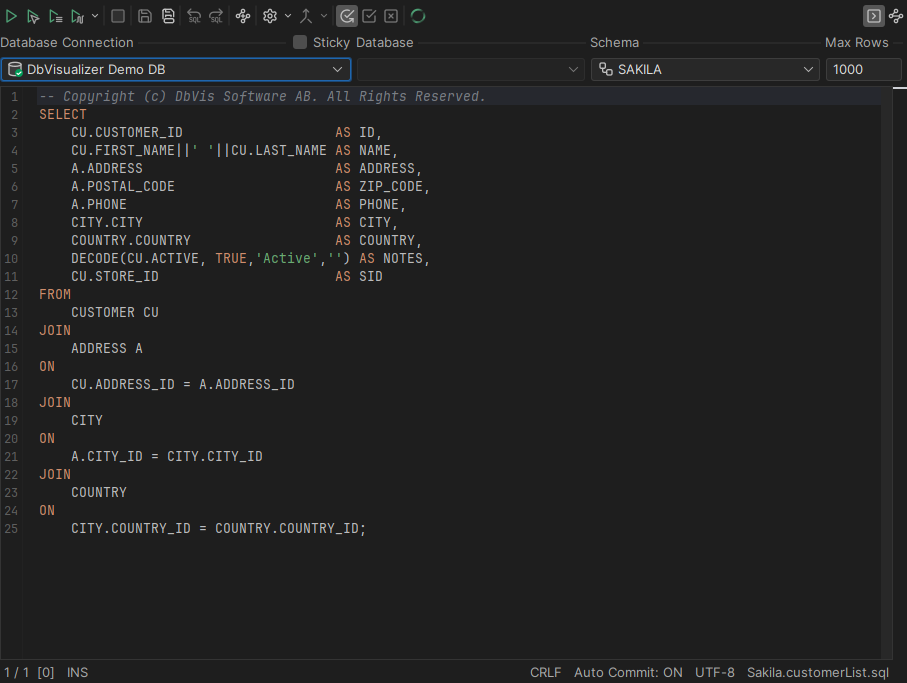This screenshot has height=683, width=907.
Task: Open the DbVisualizer Demo DB connection dropdown
Action: [176, 69]
